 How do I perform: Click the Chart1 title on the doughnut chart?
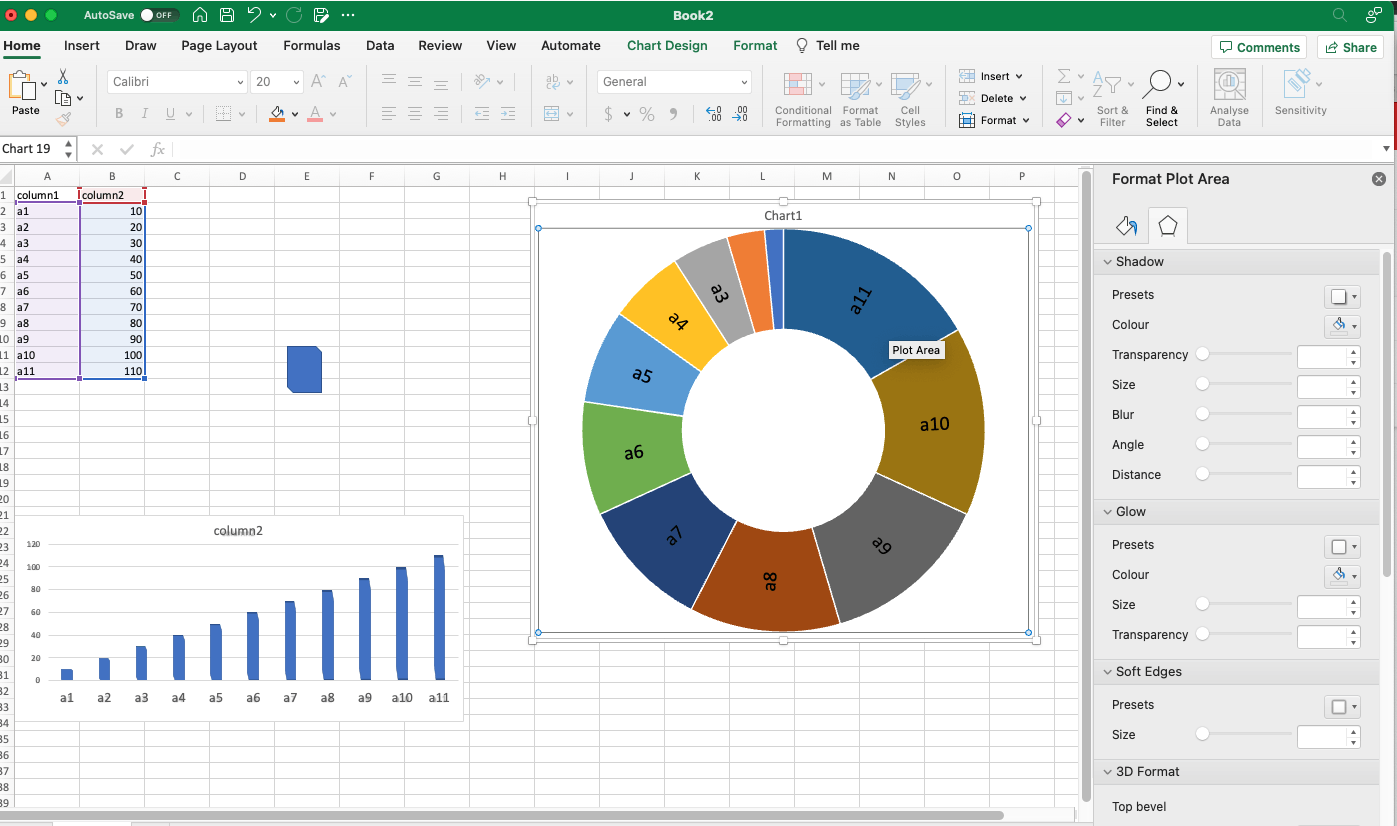(x=783, y=215)
